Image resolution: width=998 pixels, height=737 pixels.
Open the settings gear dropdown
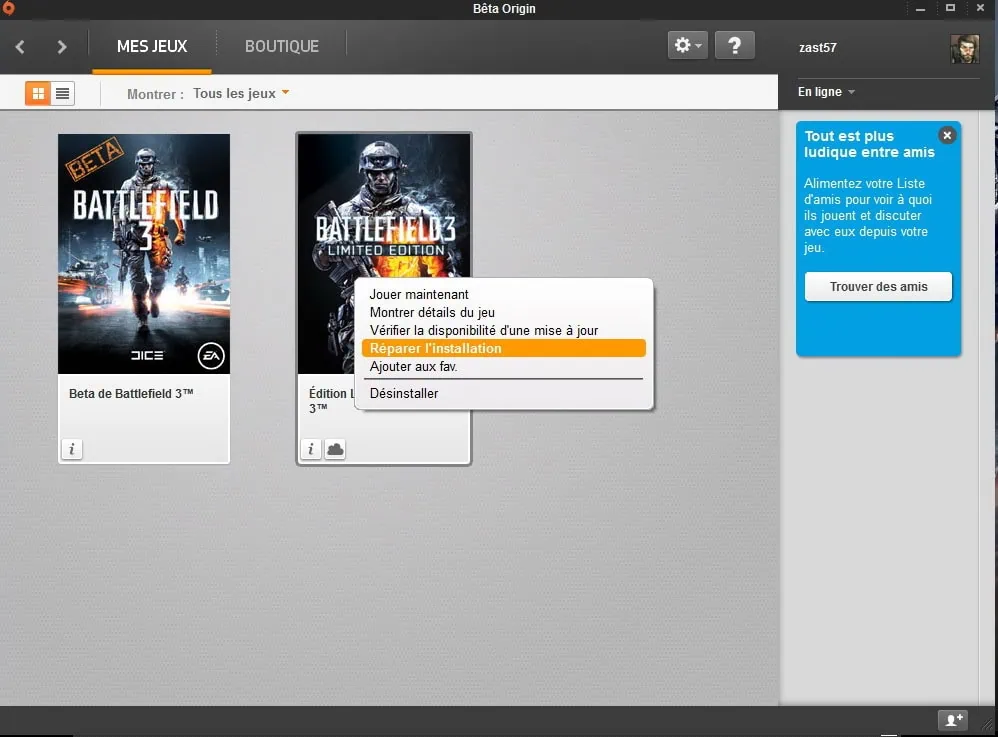coord(687,45)
